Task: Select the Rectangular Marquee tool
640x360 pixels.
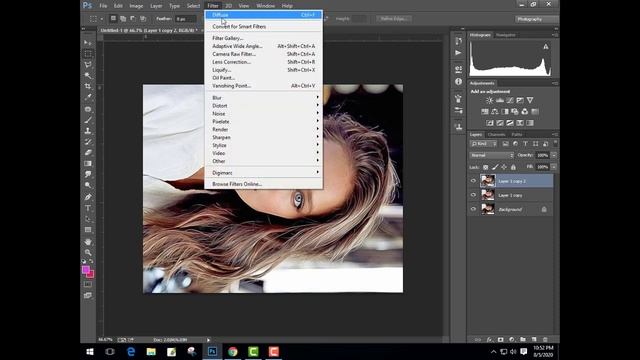Action: coord(88,54)
